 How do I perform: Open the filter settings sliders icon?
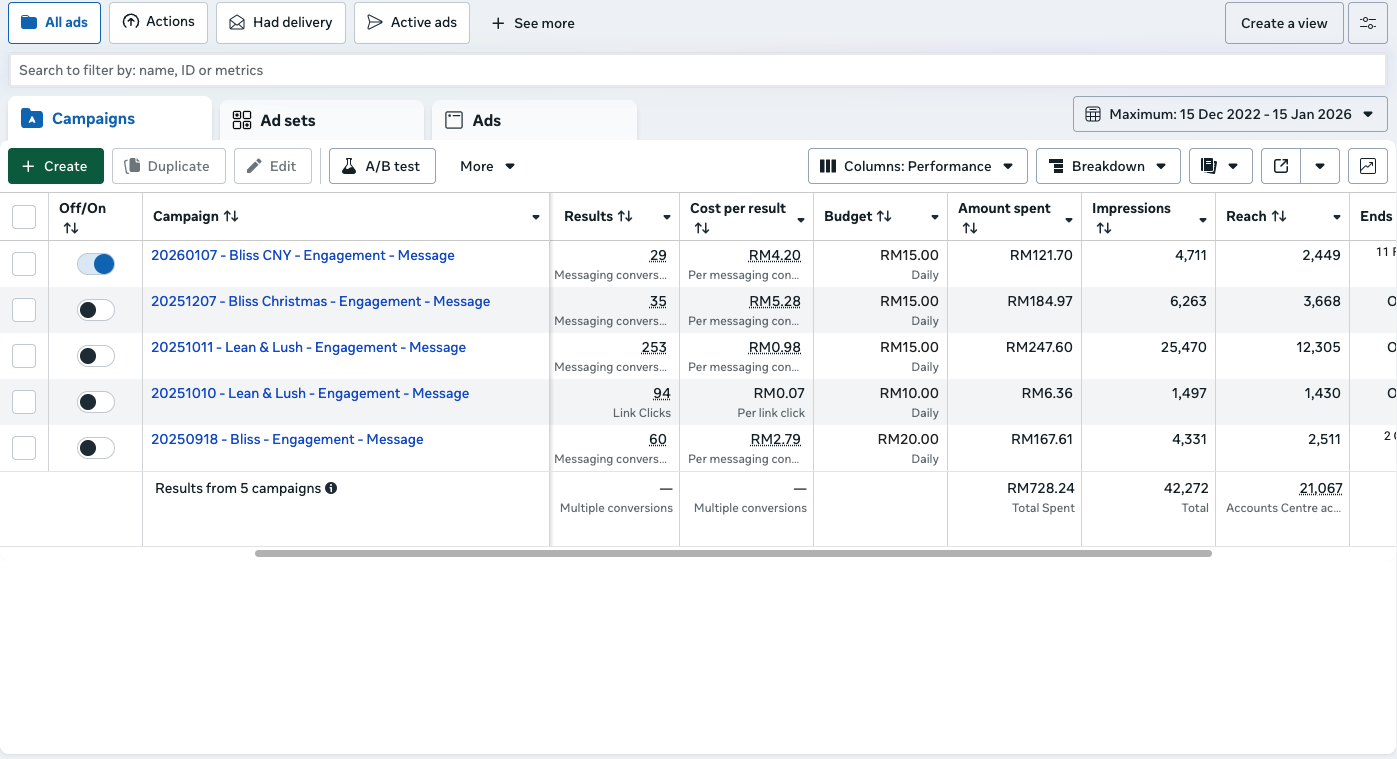coord(1368,23)
